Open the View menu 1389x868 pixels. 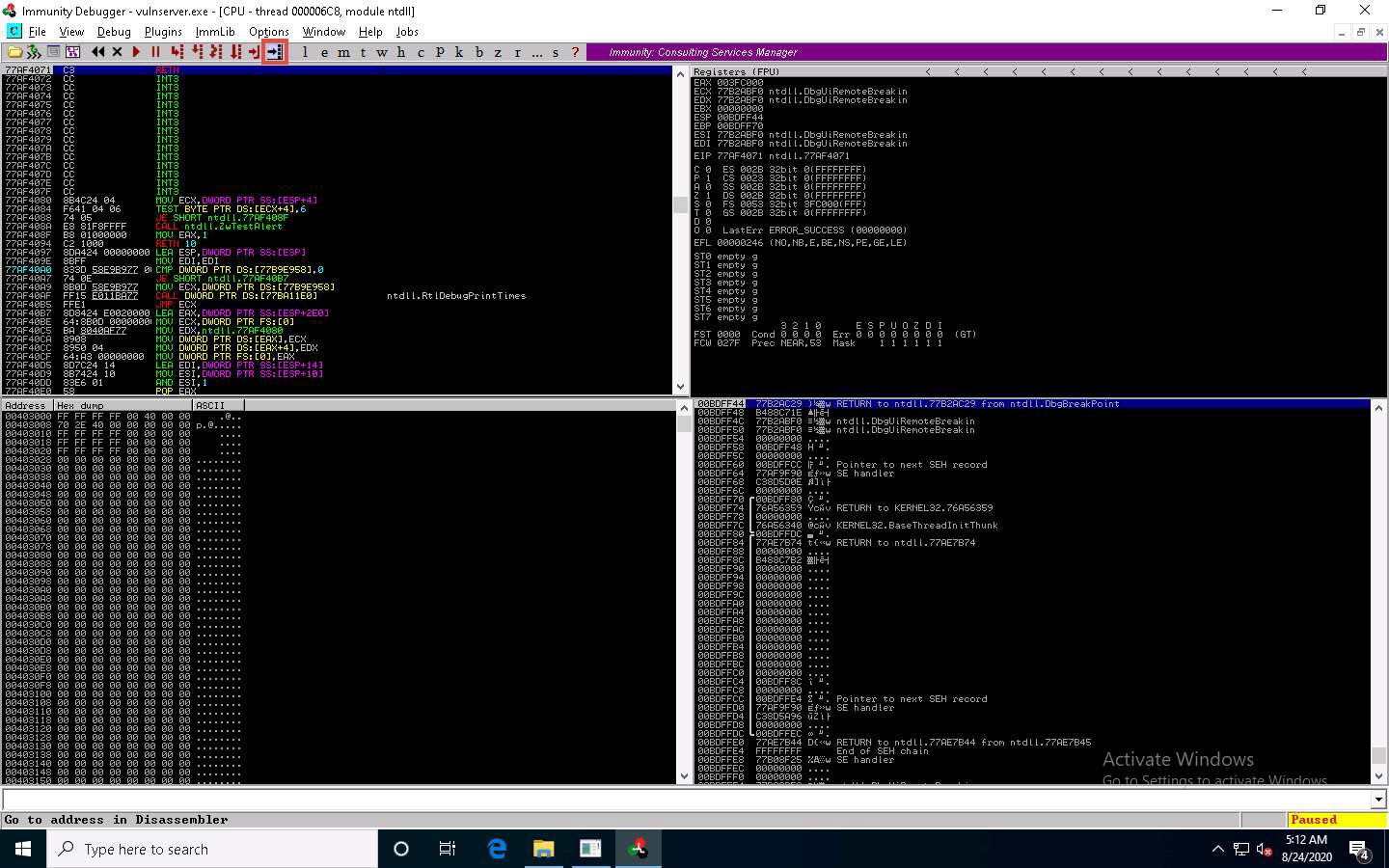[x=71, y=32]
